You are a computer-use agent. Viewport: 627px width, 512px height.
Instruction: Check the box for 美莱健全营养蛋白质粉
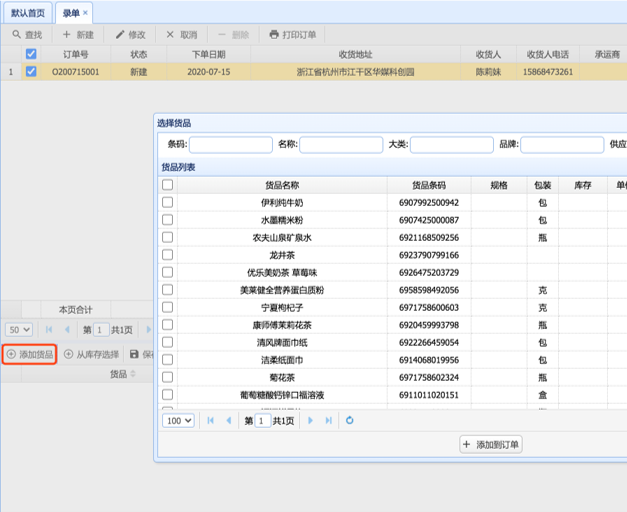[168, 290]
